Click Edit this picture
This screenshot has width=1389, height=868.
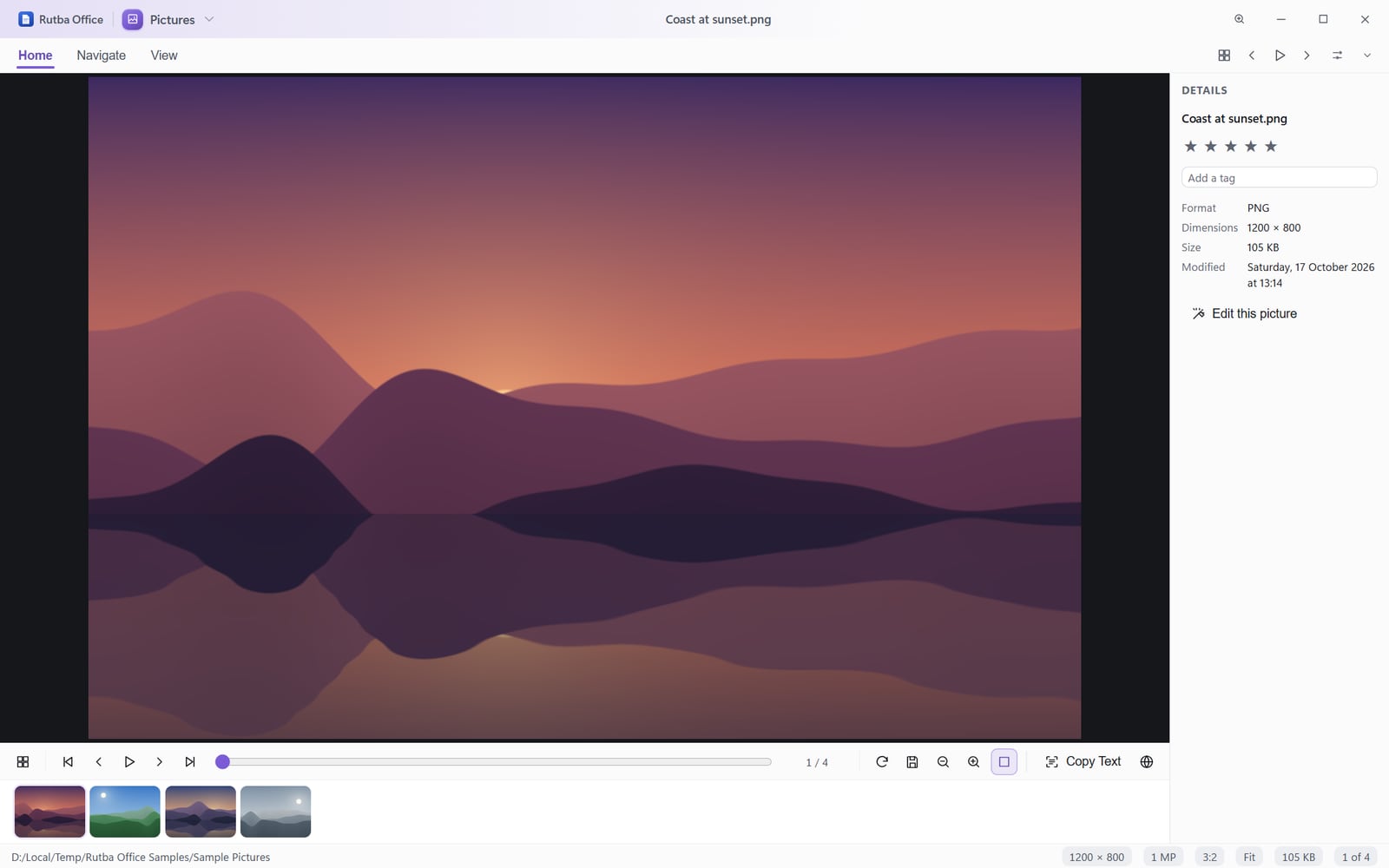point(1244,313)
